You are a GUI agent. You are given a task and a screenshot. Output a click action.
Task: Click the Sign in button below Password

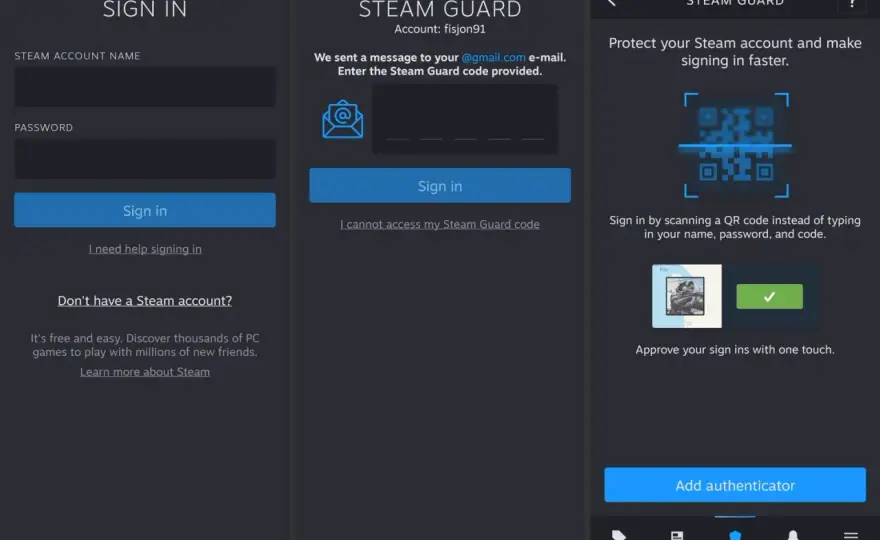145,210
